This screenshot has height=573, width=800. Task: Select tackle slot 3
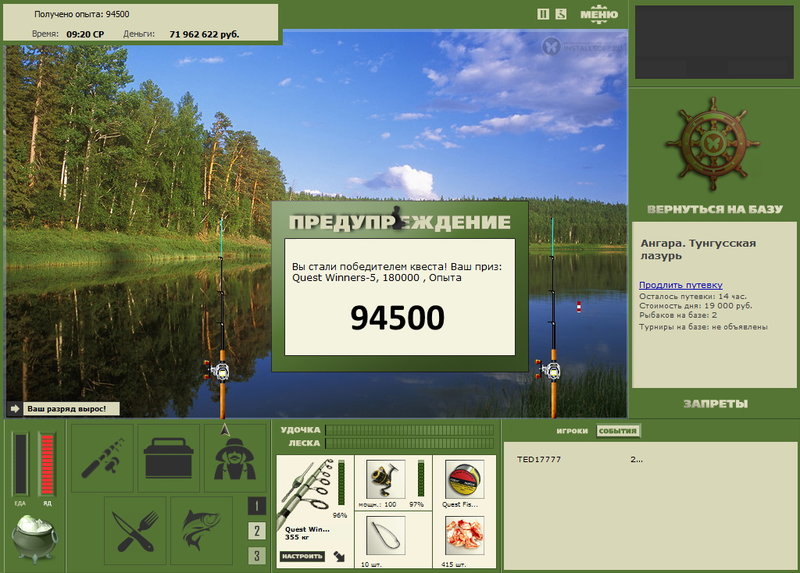[257, 555]
